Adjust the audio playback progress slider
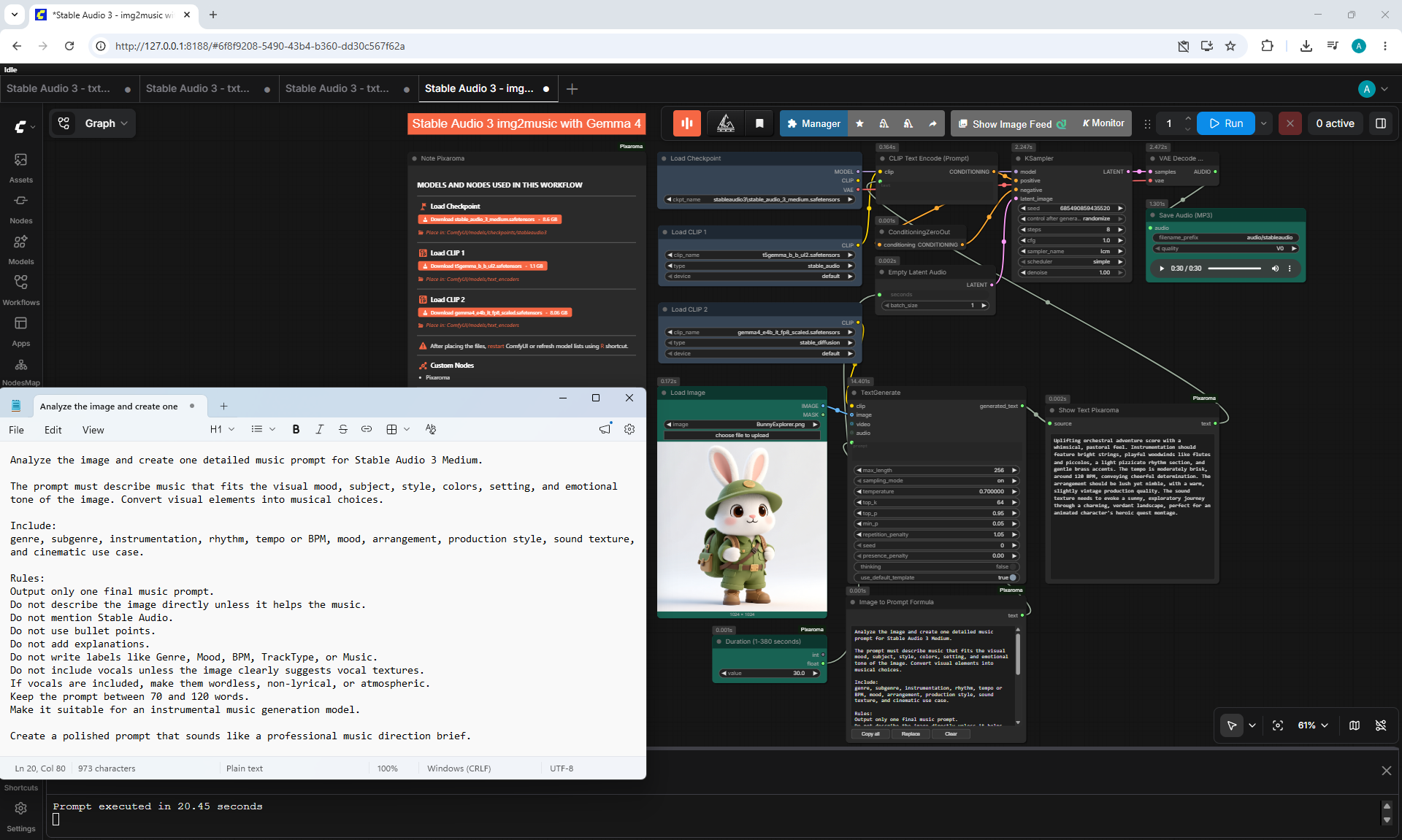Image resolution: width=1402 pixels, height=840 pixels. point(1234,269)
